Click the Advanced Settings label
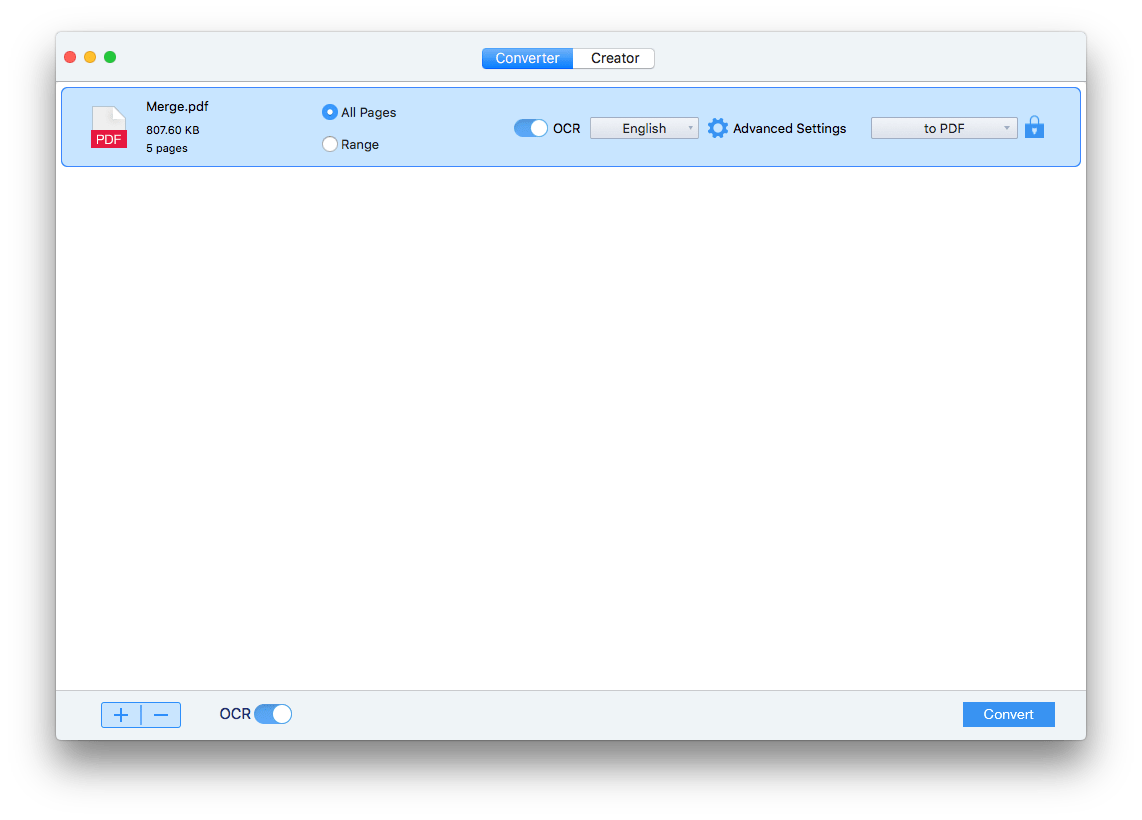 (789, 128)
